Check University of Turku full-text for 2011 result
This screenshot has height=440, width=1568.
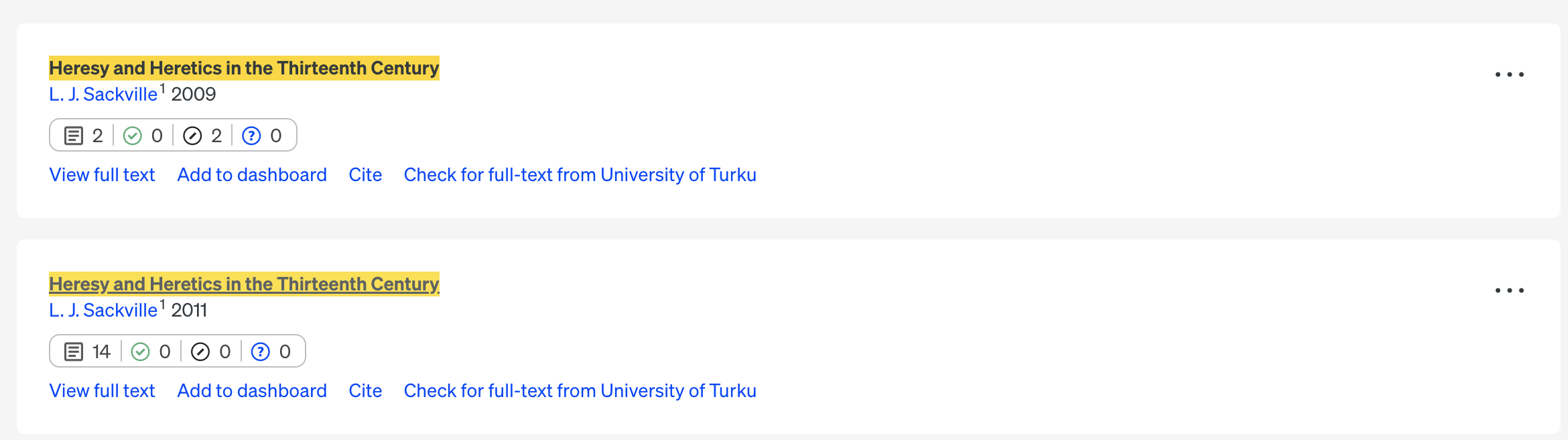pos(580,391)
